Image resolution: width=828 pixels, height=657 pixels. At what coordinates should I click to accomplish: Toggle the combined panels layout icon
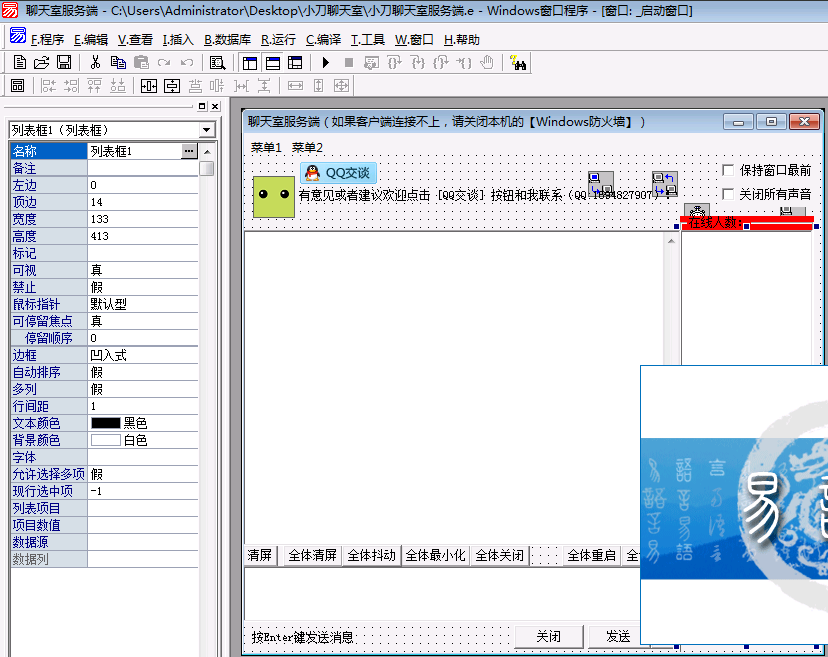pyautogui.click(x=295, y=63)
